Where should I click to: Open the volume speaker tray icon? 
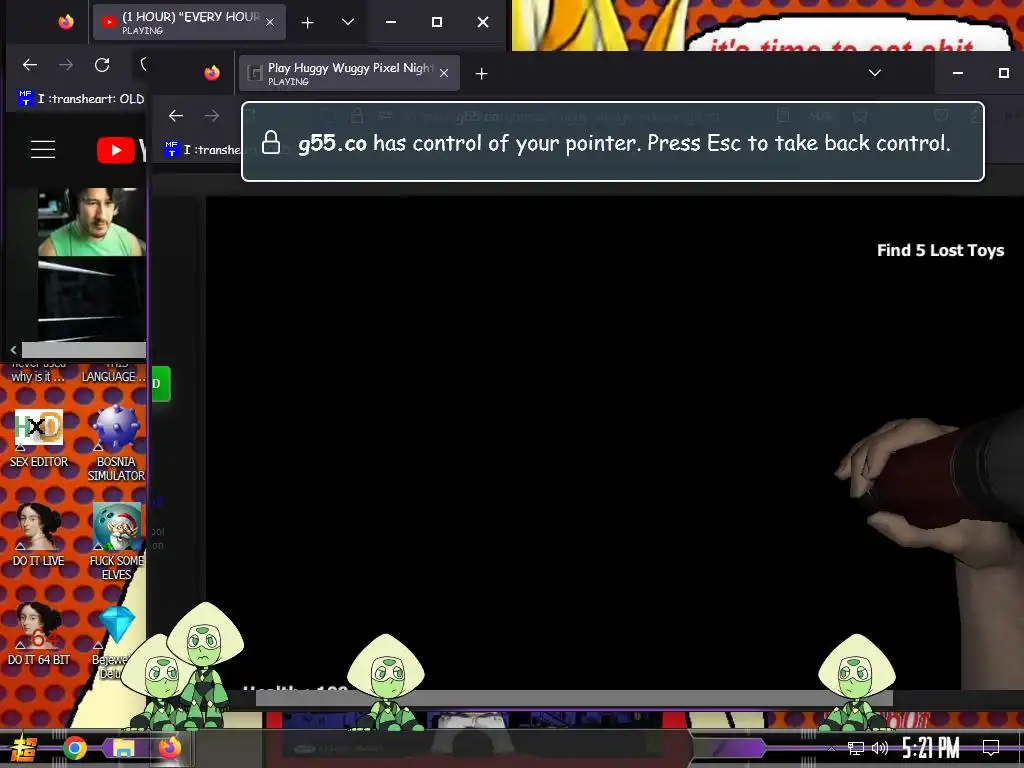coord(880,748)
